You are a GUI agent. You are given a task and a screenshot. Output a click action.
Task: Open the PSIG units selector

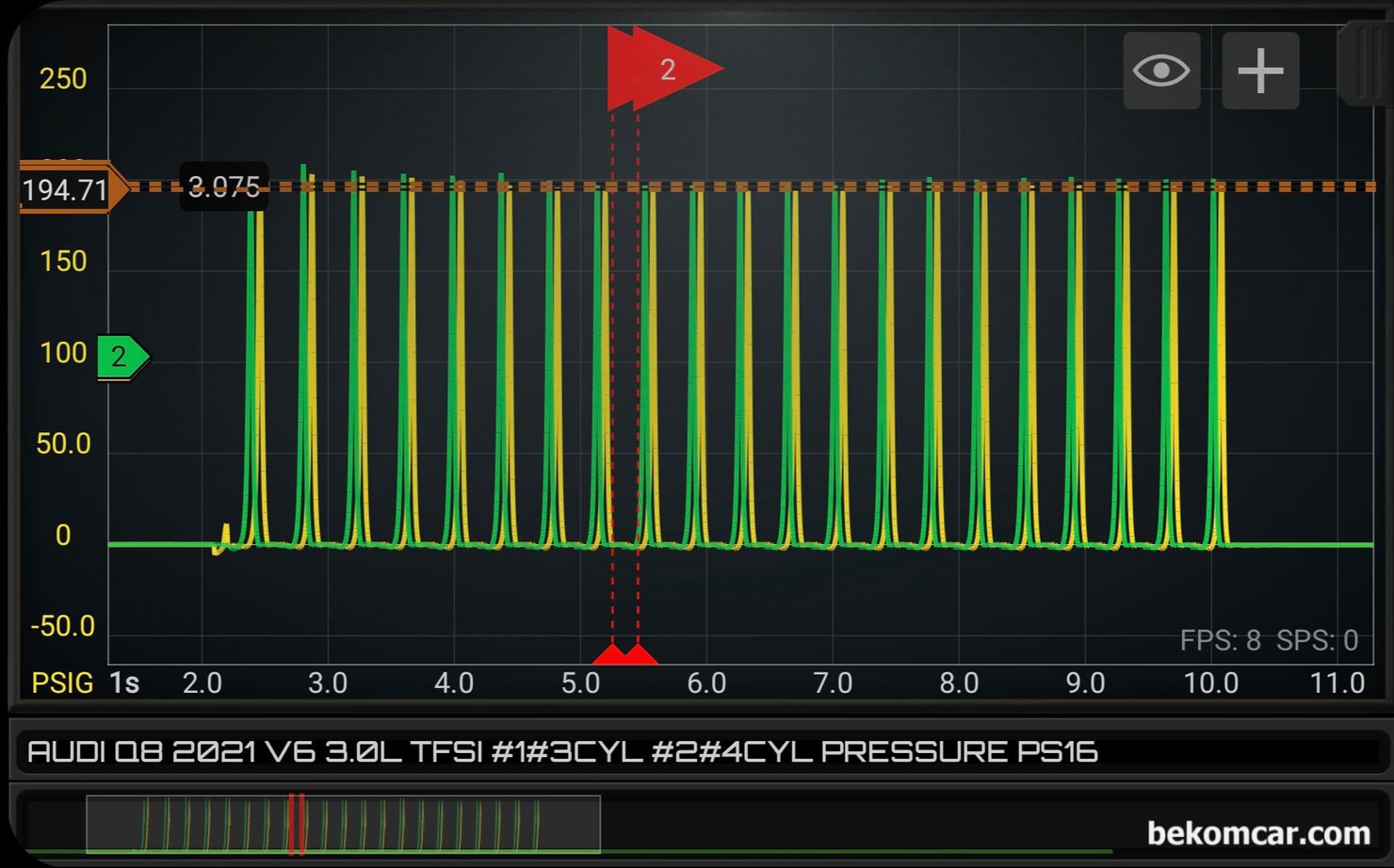click(x=62, y=683)
